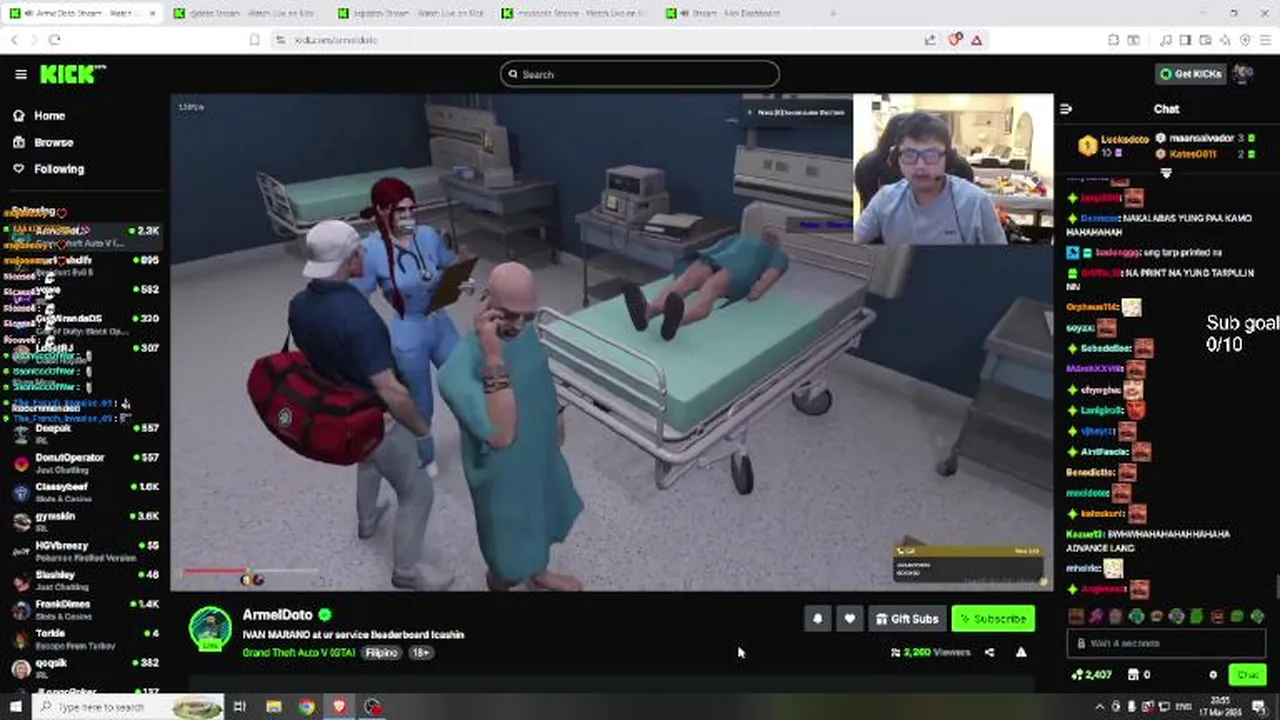Click the Windows taskbar search box
Image resolution: width=1280 pixels, height=720 pixels.
(129, 707)
